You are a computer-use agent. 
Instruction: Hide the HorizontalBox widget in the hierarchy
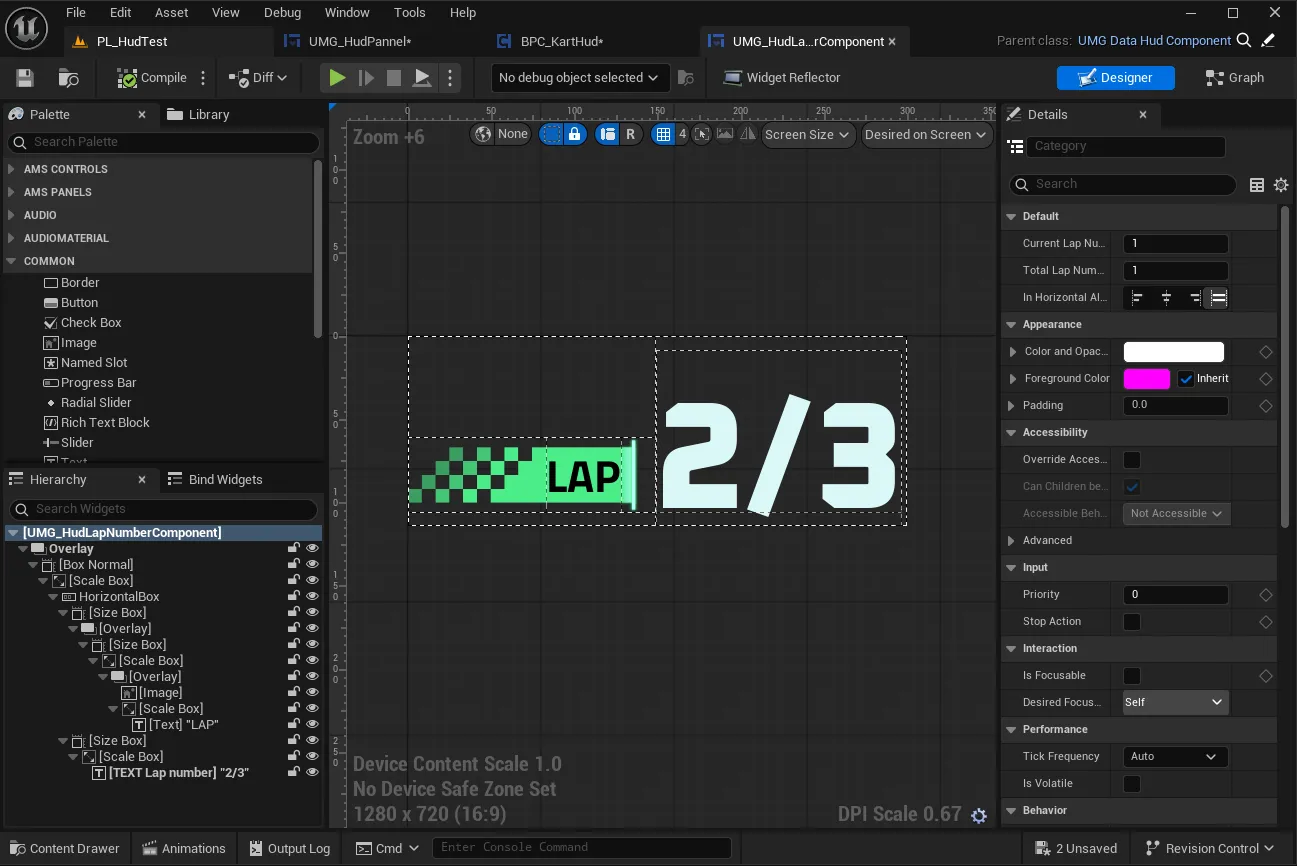[312, 597]
